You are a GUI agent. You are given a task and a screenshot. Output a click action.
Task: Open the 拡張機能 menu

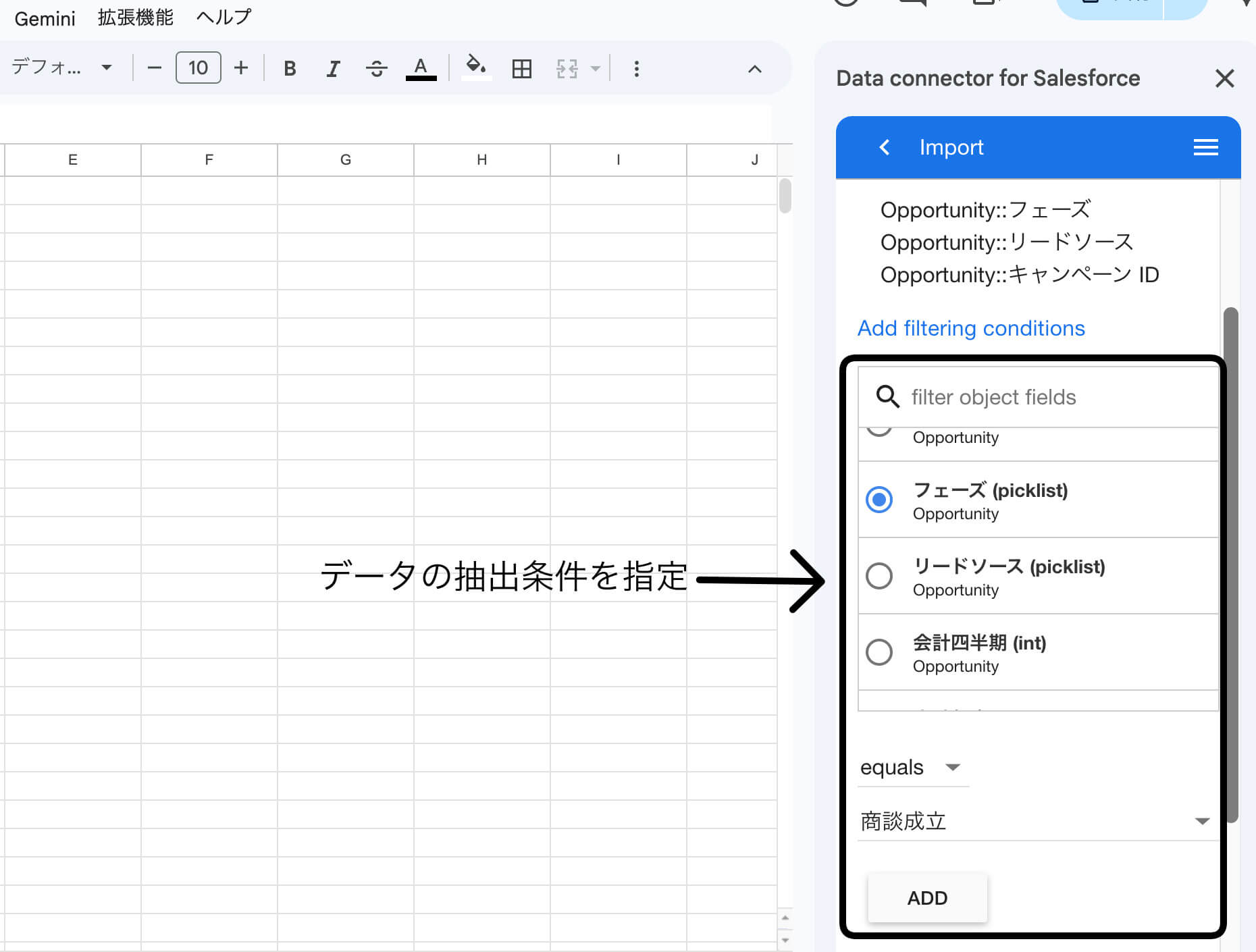135,17
